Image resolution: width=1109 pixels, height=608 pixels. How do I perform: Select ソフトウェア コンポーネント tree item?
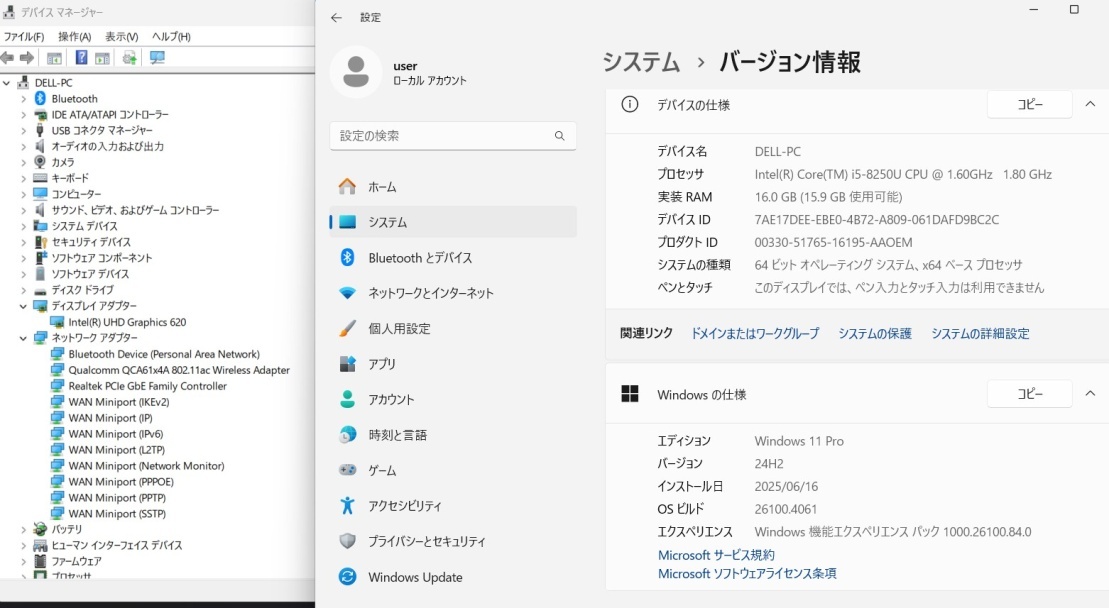point(102,258)
